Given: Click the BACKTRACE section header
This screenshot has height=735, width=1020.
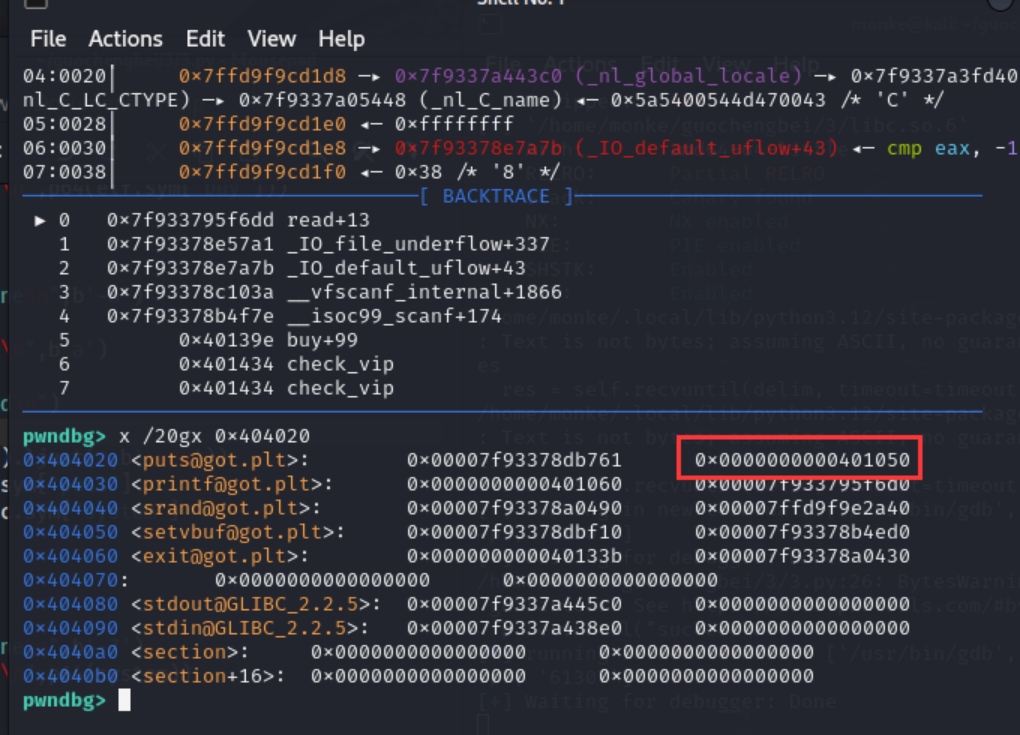Looking at the screenshot, I should point(497,196).
